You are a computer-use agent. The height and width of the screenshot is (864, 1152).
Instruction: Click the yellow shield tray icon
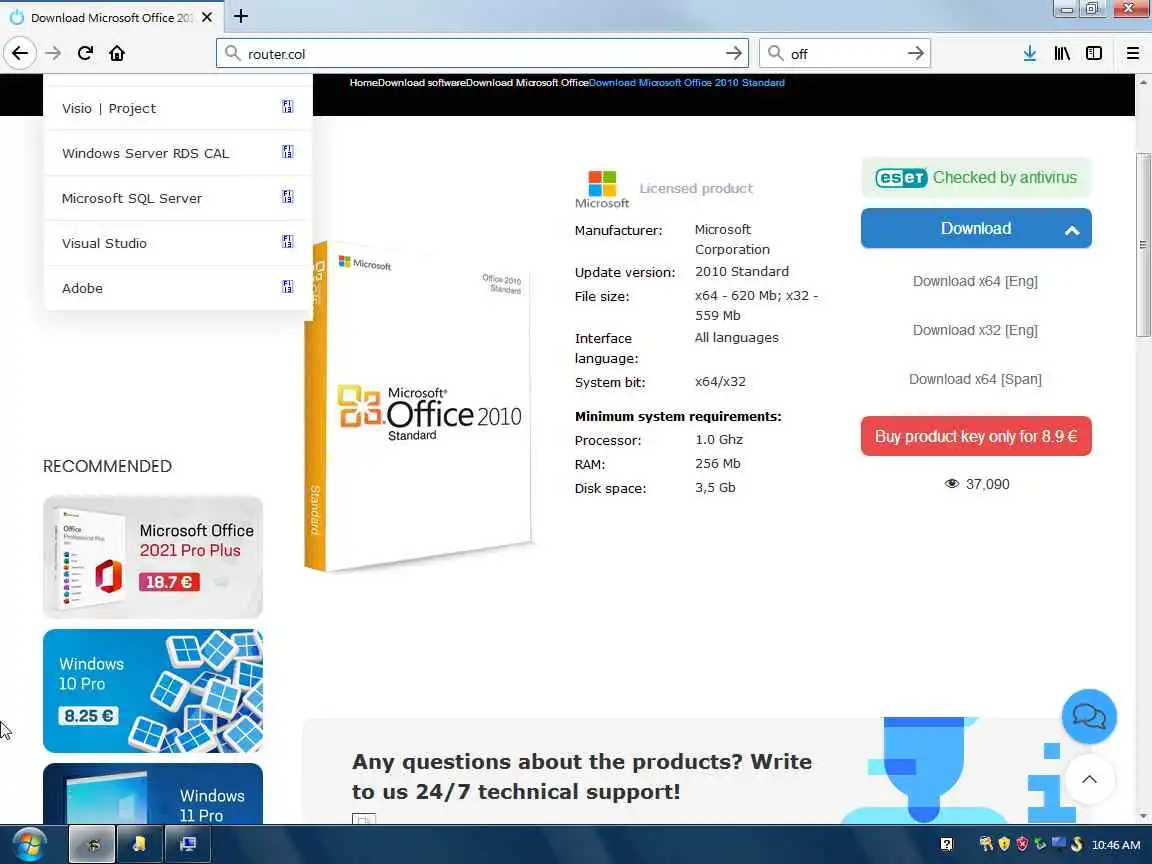1004,844
